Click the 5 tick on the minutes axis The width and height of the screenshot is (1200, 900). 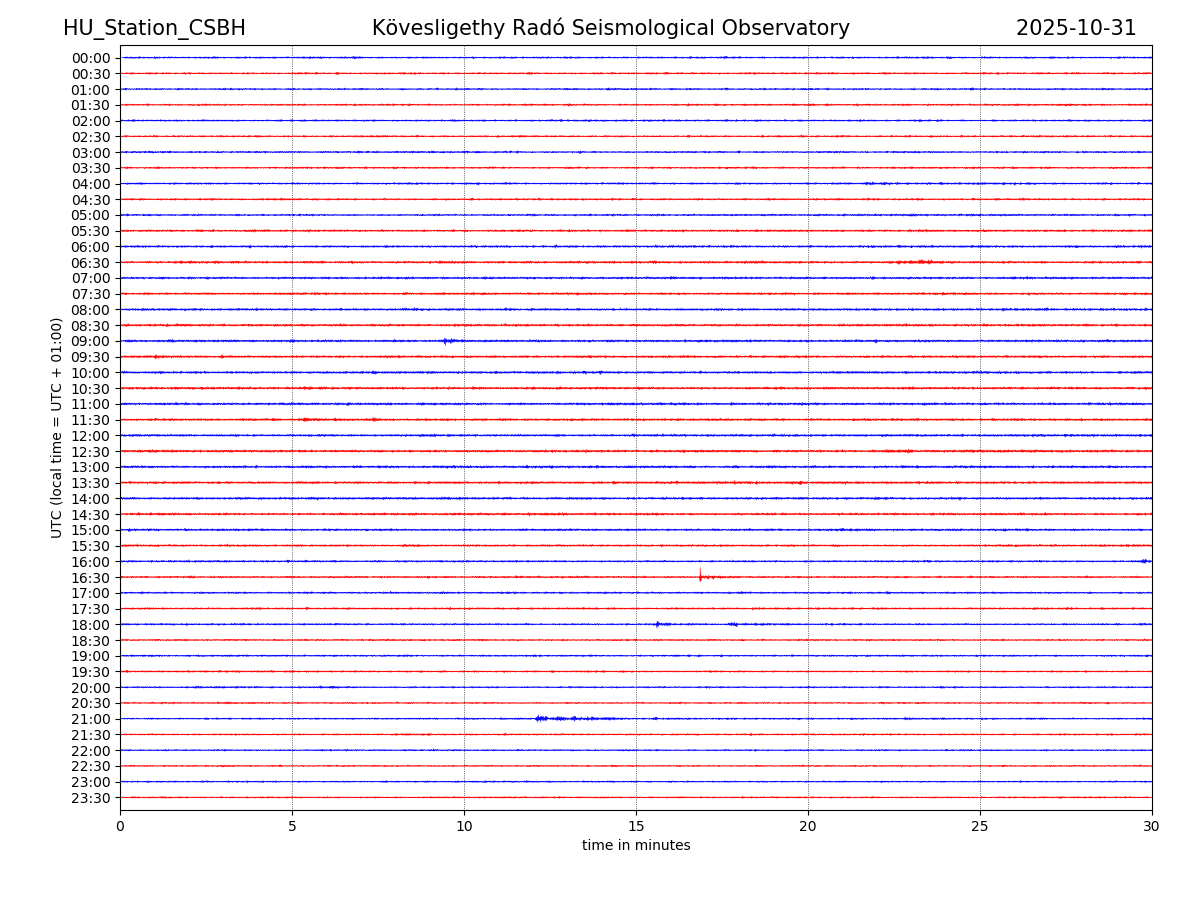pos(292,827)
